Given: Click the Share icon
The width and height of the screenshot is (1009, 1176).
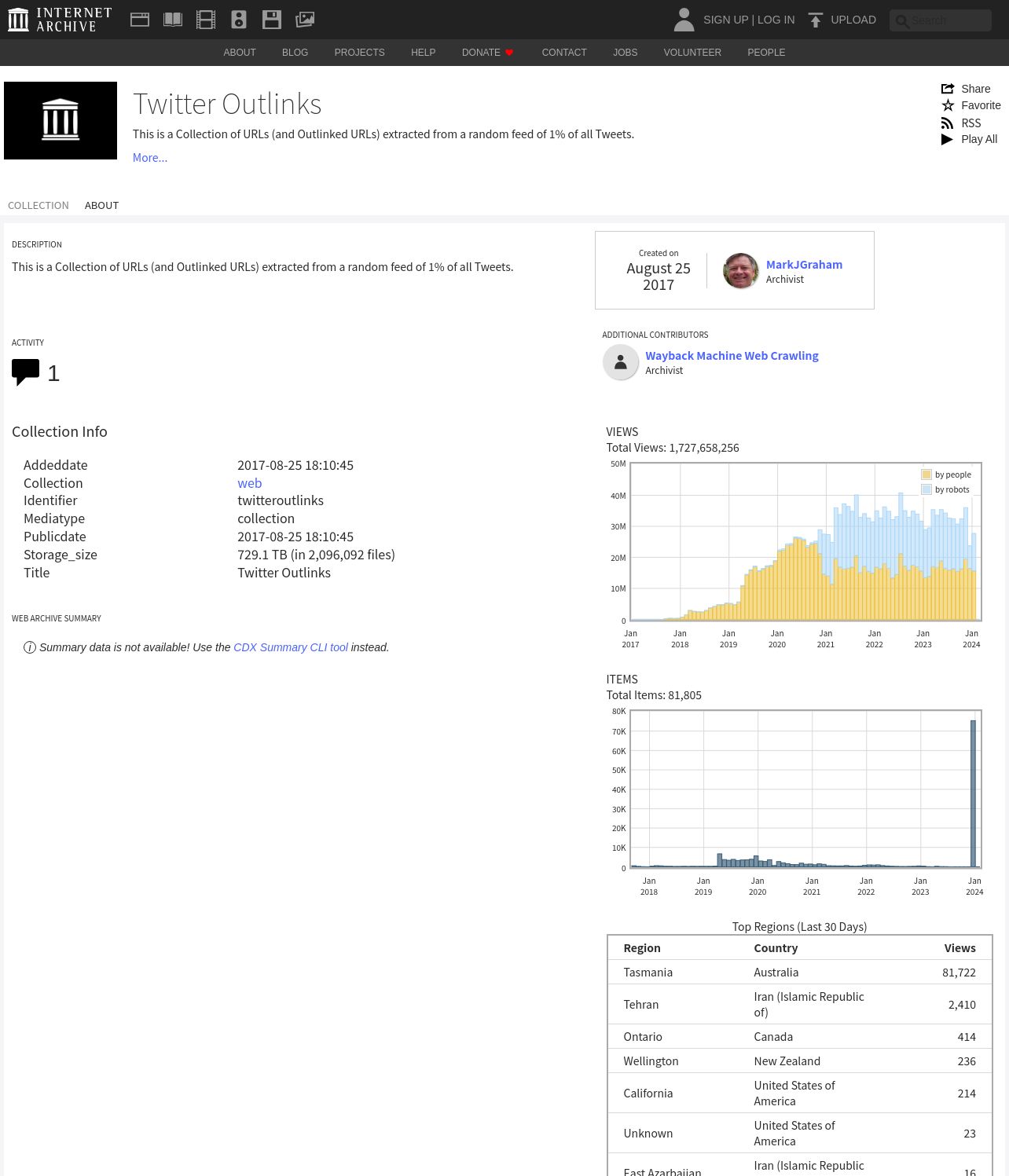Looking at the screenshot, I should tap(948, 89).
